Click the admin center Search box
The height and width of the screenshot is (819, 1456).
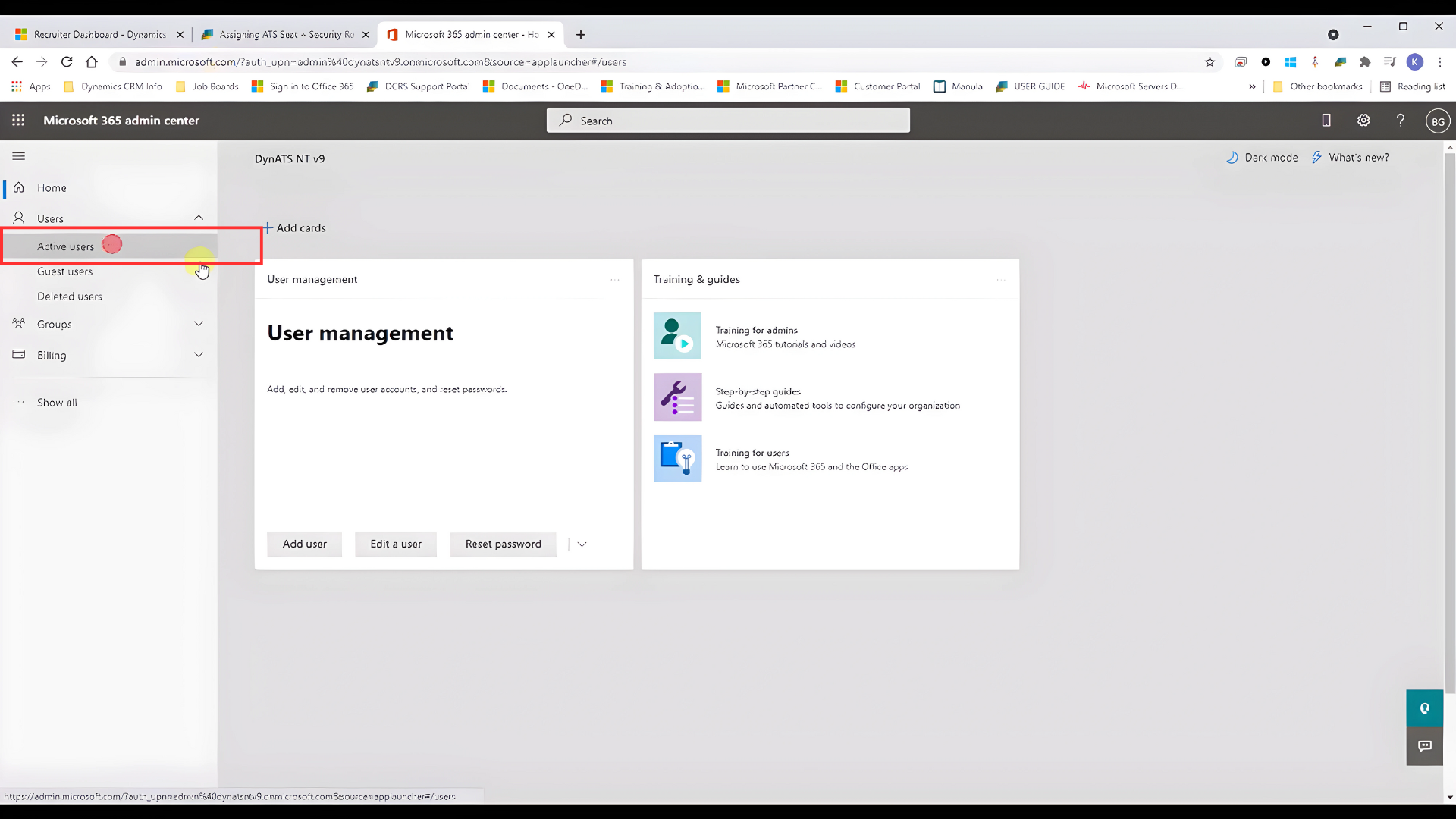pyautogui.click(x=728, y=121)
